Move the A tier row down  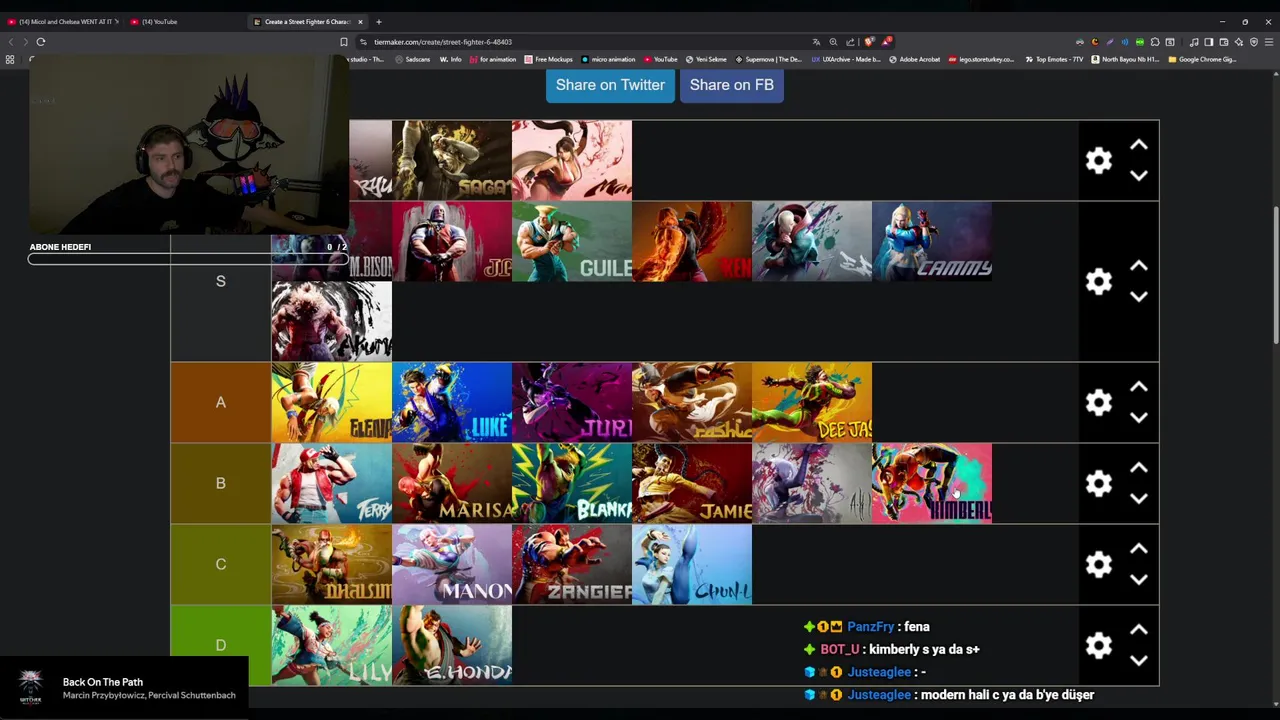tap(1139, 418)
